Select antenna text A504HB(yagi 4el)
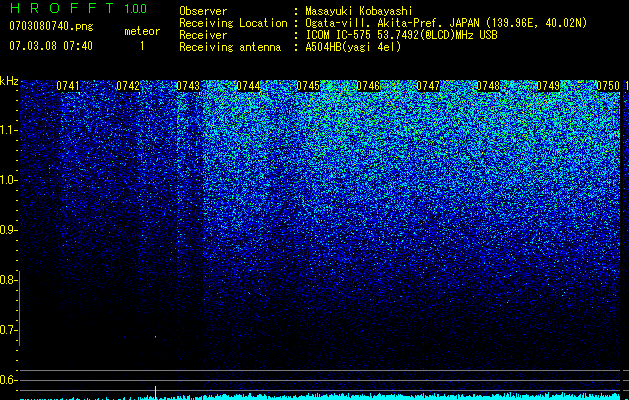Image resolution: width=629 pixels, height=400 pixels. (353, 47)
